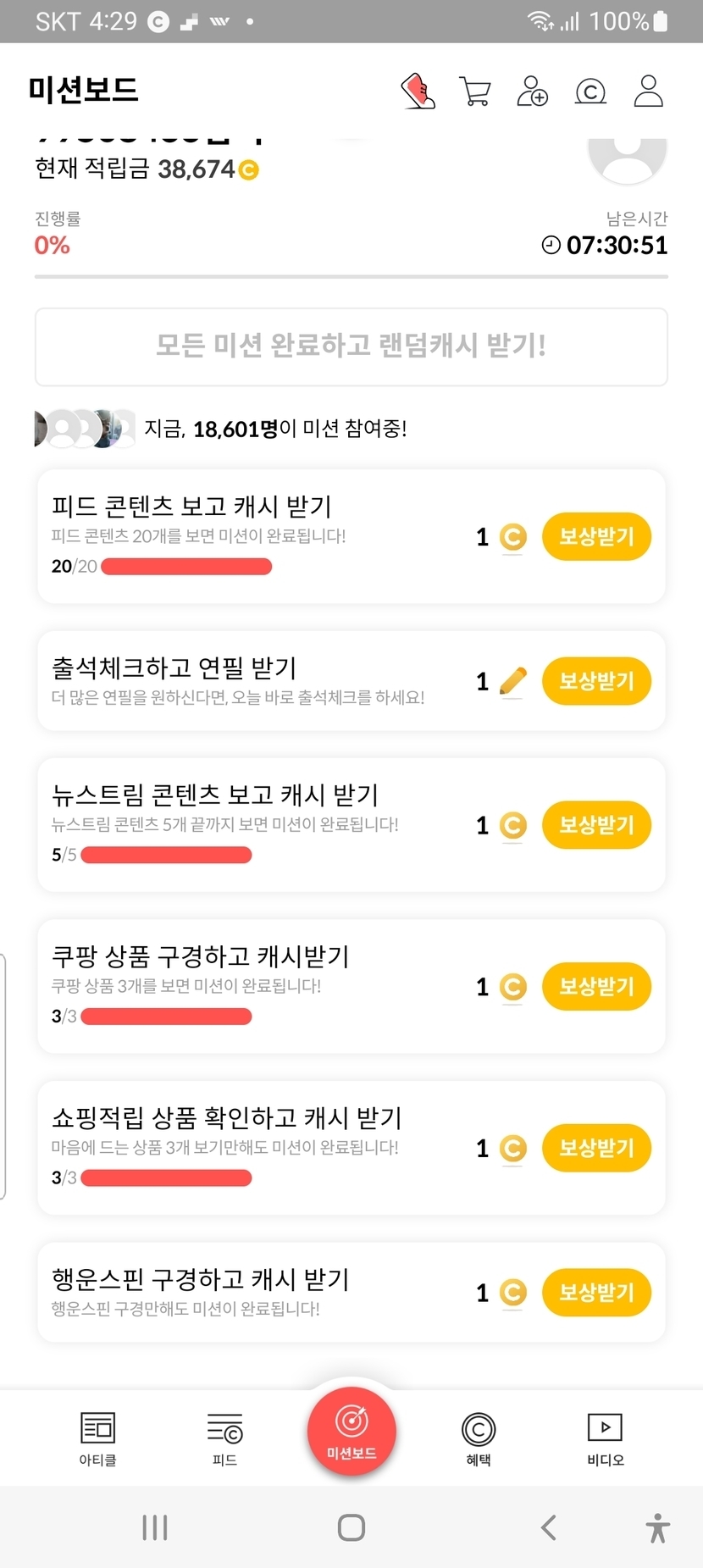This screenshot has height=1568, width=703.
Task: Claim pencil reward for 출석체크 mission
Action: (x=596, y=681)
